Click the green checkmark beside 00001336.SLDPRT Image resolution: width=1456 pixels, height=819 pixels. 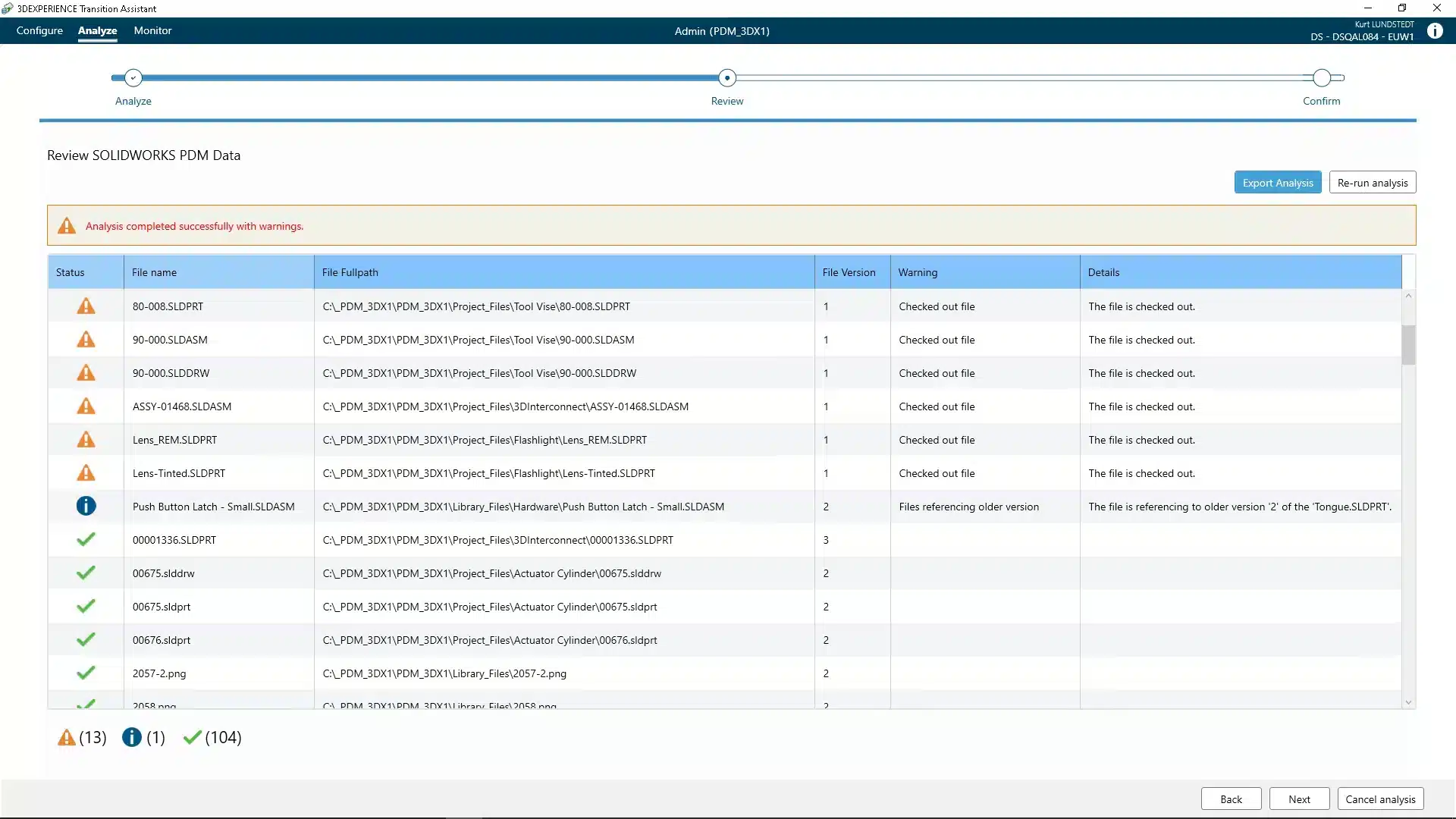(x=86, y=539)
